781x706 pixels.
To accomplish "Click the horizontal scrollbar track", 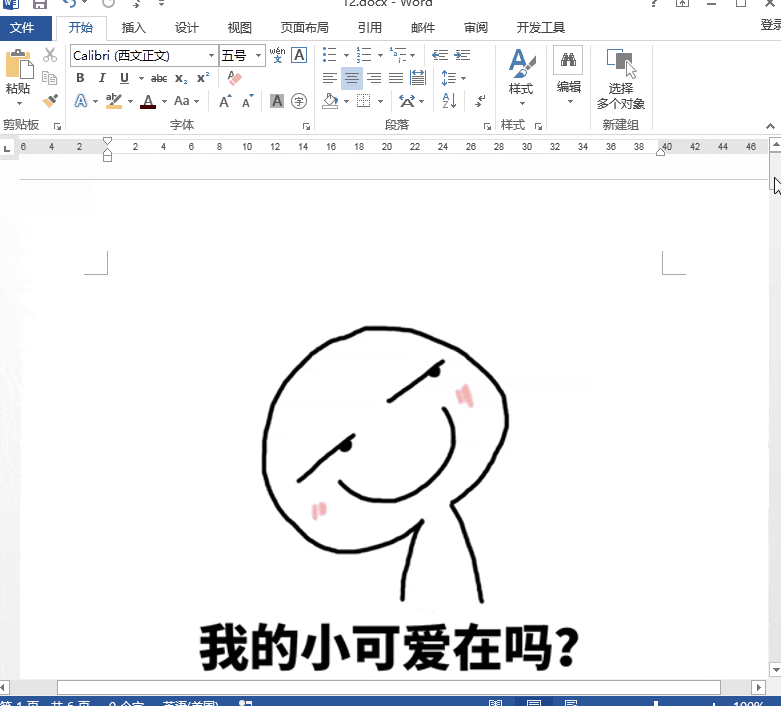I will tap(389, 687).
